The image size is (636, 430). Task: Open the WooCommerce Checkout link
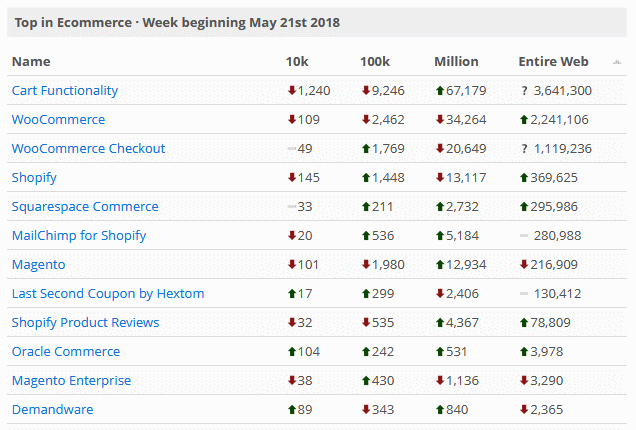point(88,148)
